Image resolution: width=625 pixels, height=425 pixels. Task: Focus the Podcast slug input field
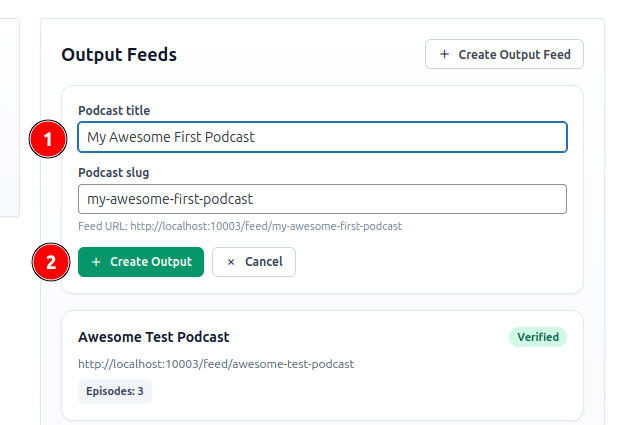click(x=322, y=199)
